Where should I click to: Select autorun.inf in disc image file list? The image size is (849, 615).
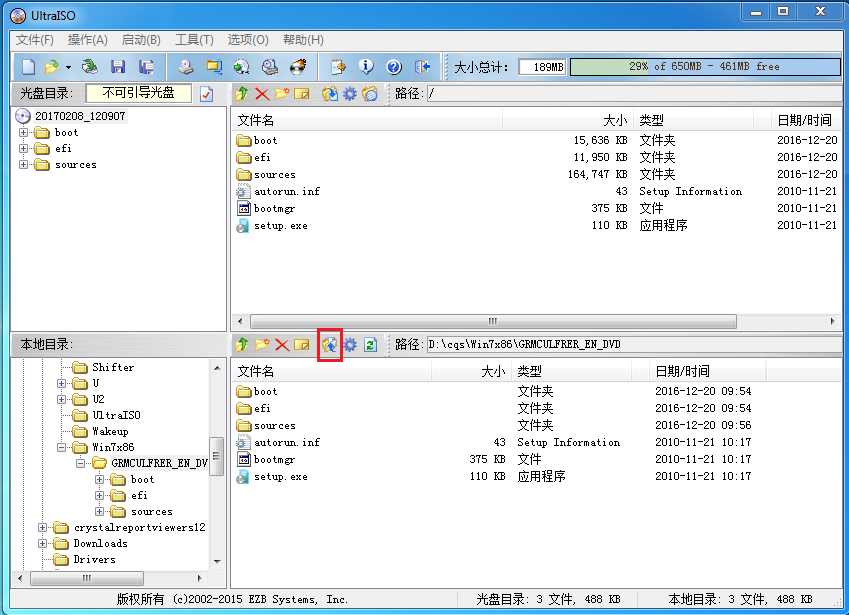coord(287,192)
